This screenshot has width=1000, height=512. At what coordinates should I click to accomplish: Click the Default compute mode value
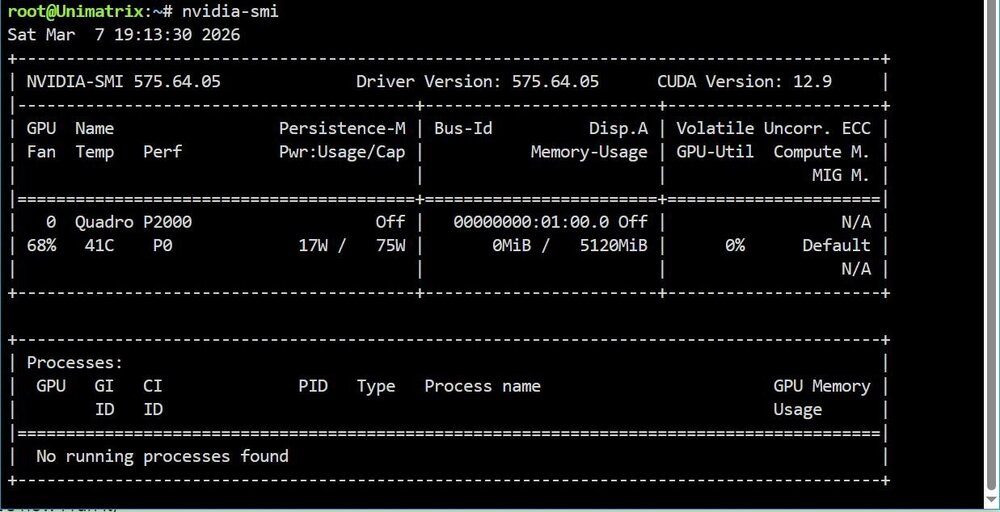coord(836,245)
